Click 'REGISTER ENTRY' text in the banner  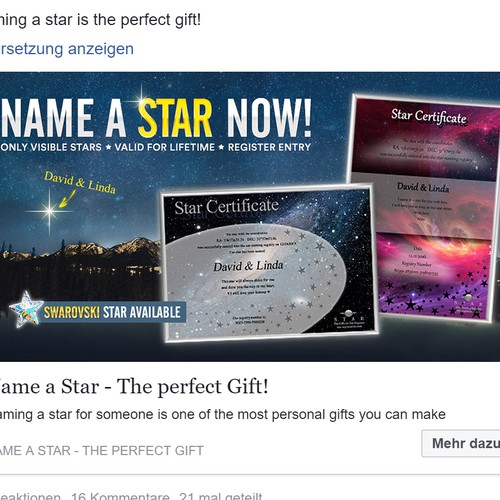[x=269, y=147]
